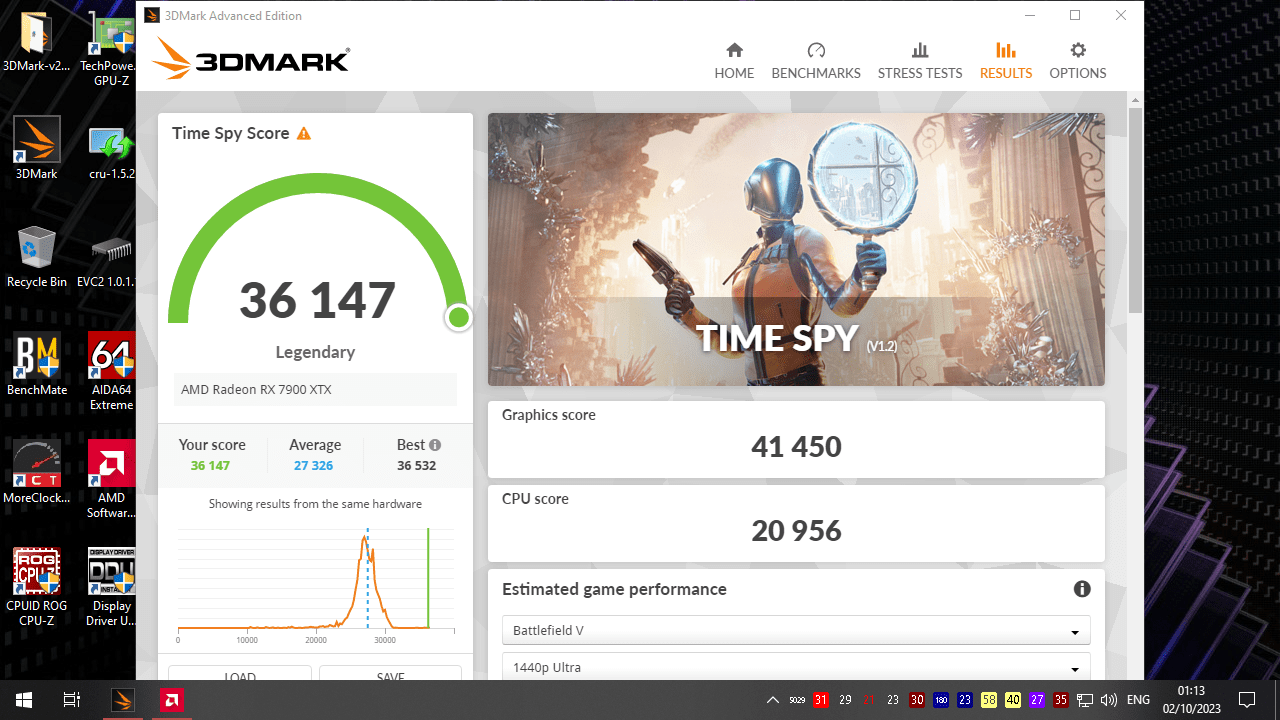The height and width of the screenshot is (720, 1280).
Task: Select the Display Driver Uninstaller desktop icon
Action: coord(112,588)
